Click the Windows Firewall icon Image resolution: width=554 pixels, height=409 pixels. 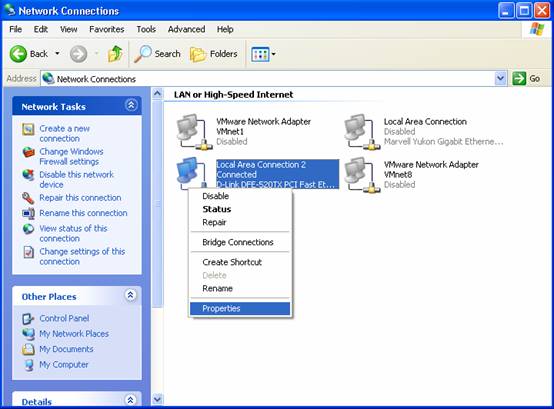point(28,153)
